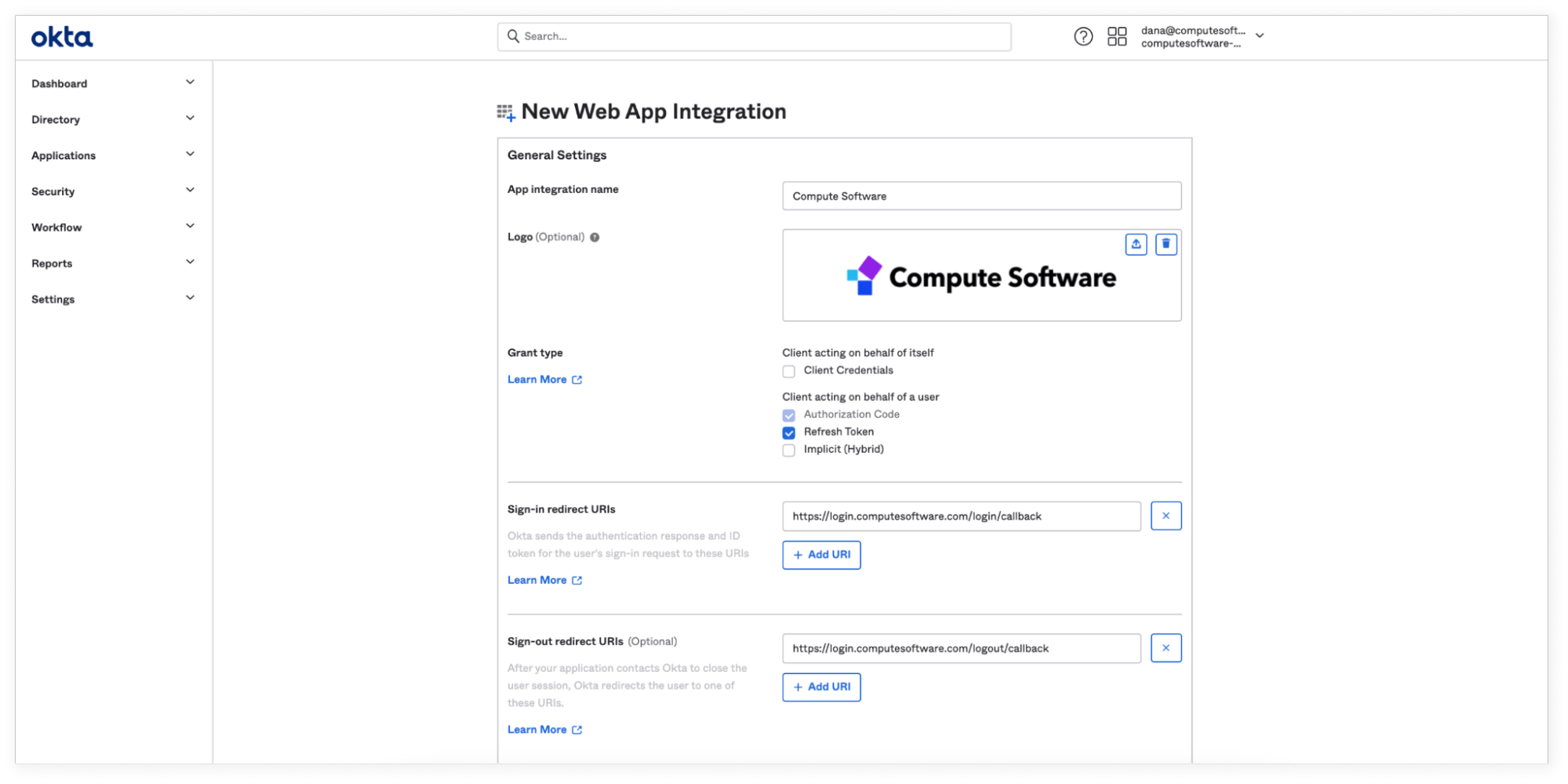This screenshot has width=1568, height=784.
Task: Expand the Security chevron
Action: tap(190, 191)
